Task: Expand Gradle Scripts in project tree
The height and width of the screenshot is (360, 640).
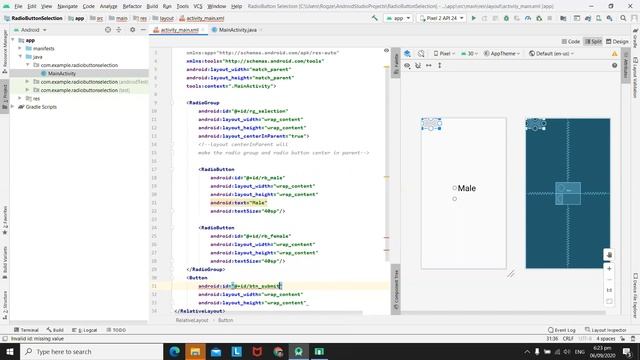Action: (13, 107)
